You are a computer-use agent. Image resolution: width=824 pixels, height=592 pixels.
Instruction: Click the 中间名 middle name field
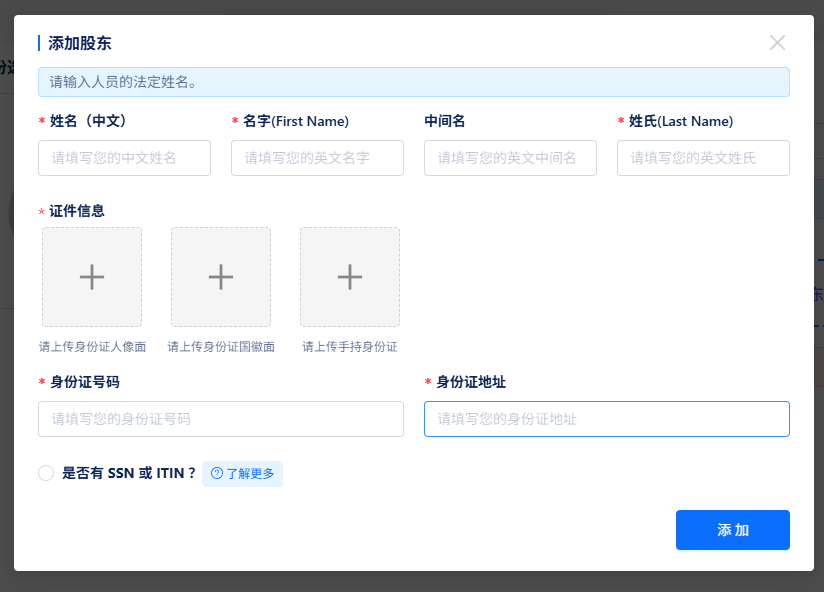[x=510, y=158]
